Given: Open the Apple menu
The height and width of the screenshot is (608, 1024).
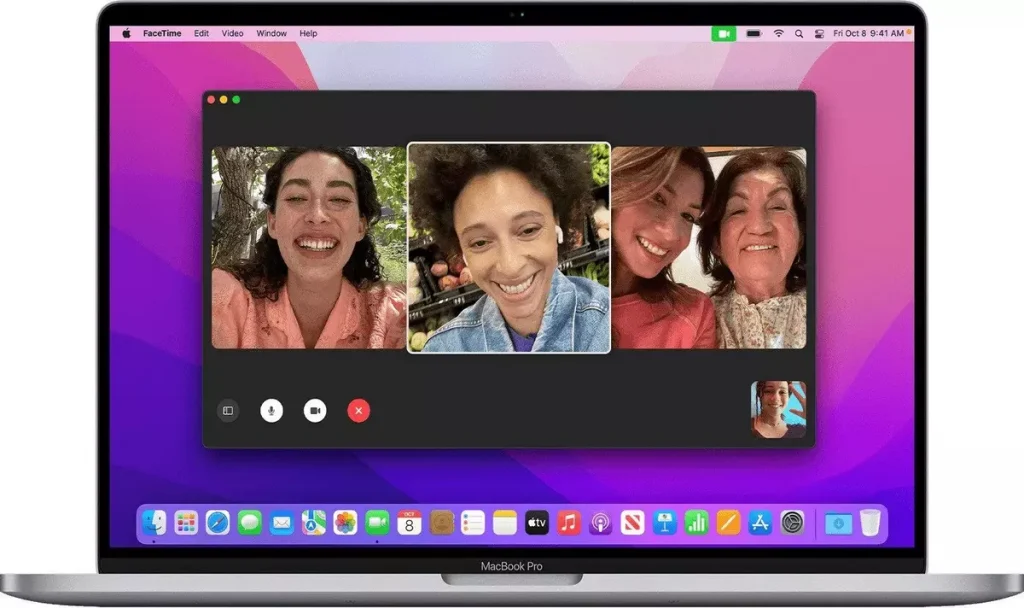Looking at the screenshot, I should pos(127,33).
